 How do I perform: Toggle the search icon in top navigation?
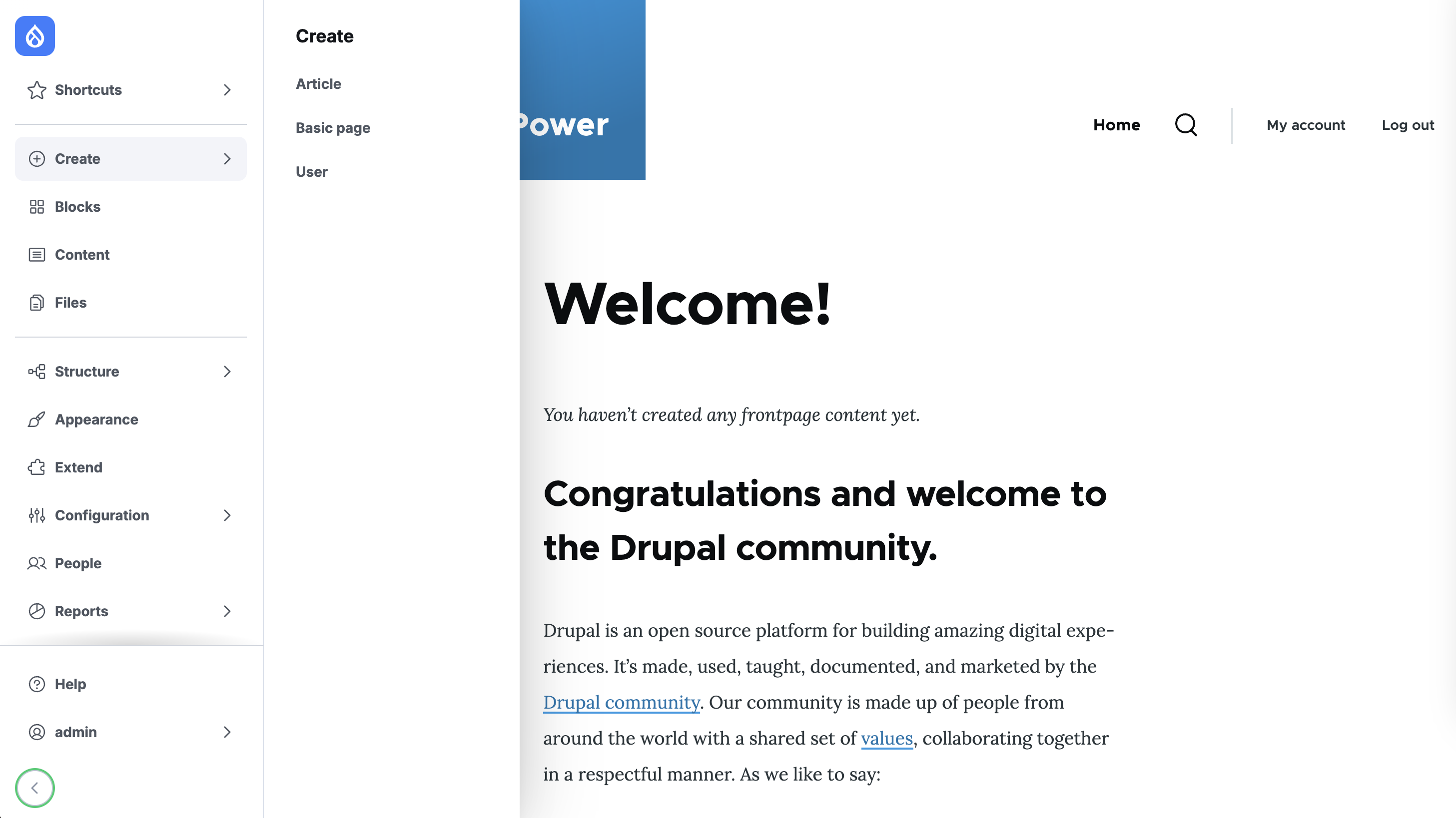tap(1187, 124)
